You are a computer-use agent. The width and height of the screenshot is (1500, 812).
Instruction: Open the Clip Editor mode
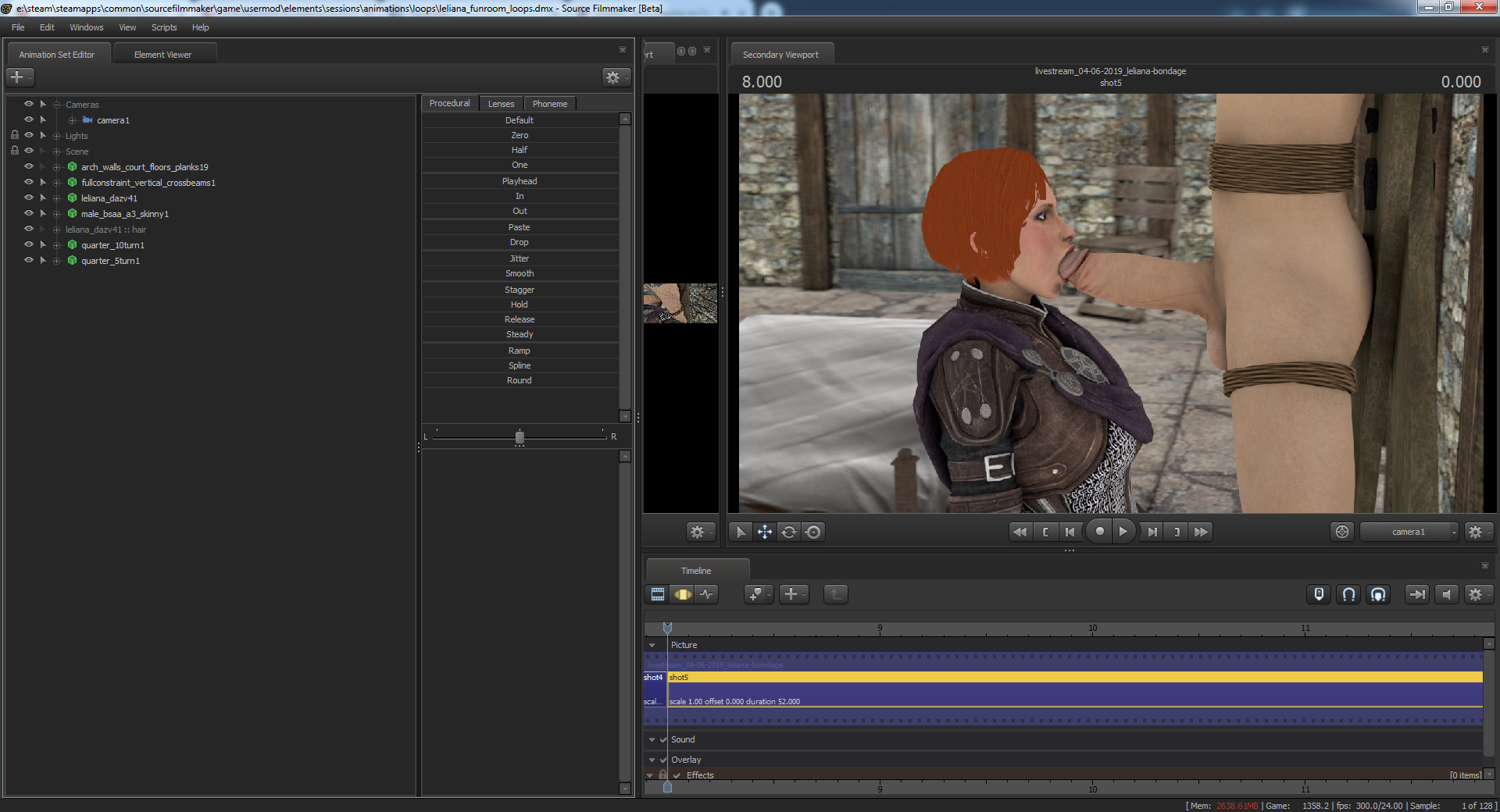658,594
